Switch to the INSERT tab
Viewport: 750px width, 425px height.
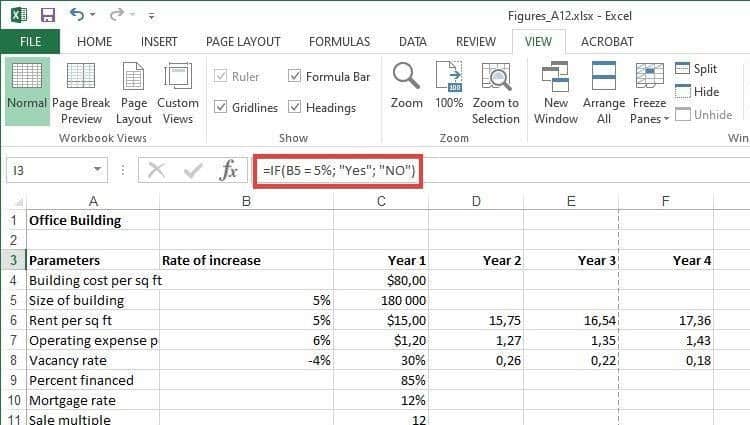coord(159,42)
